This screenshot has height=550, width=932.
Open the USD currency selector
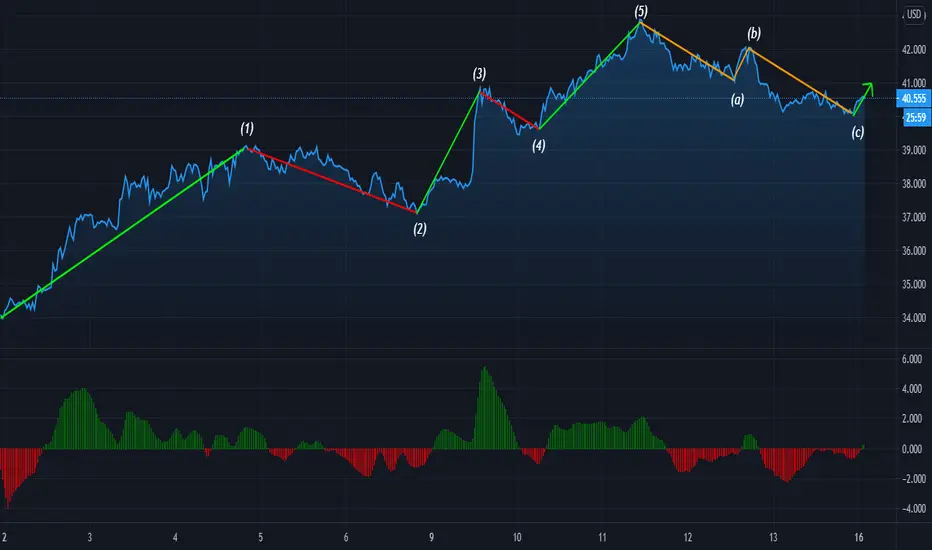914,14
